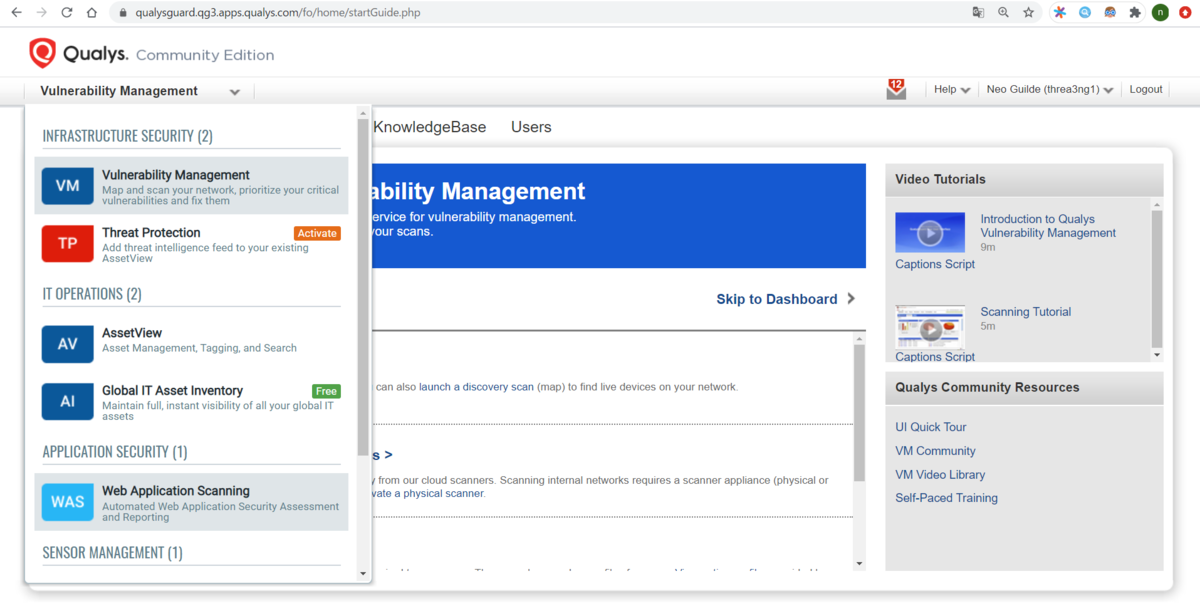Open Captions Script under Introduction video
This screenshot has height=616, width=1200.
pyautogui.click(x=935, y=264)
